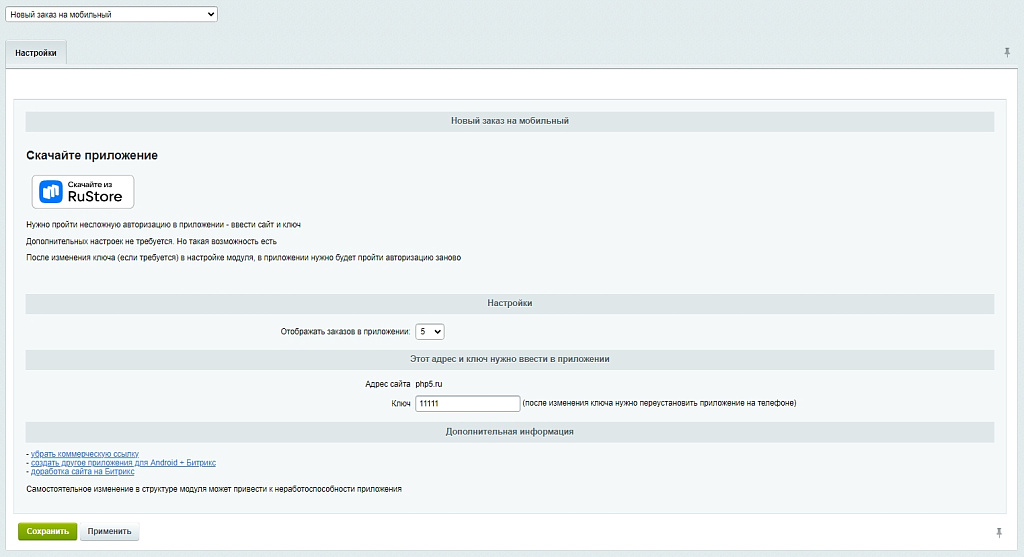This screenshot has width=1024, height=557.
Task: Follow the 'доработка сайта на Битрикс' link
Action: point(82,472)
